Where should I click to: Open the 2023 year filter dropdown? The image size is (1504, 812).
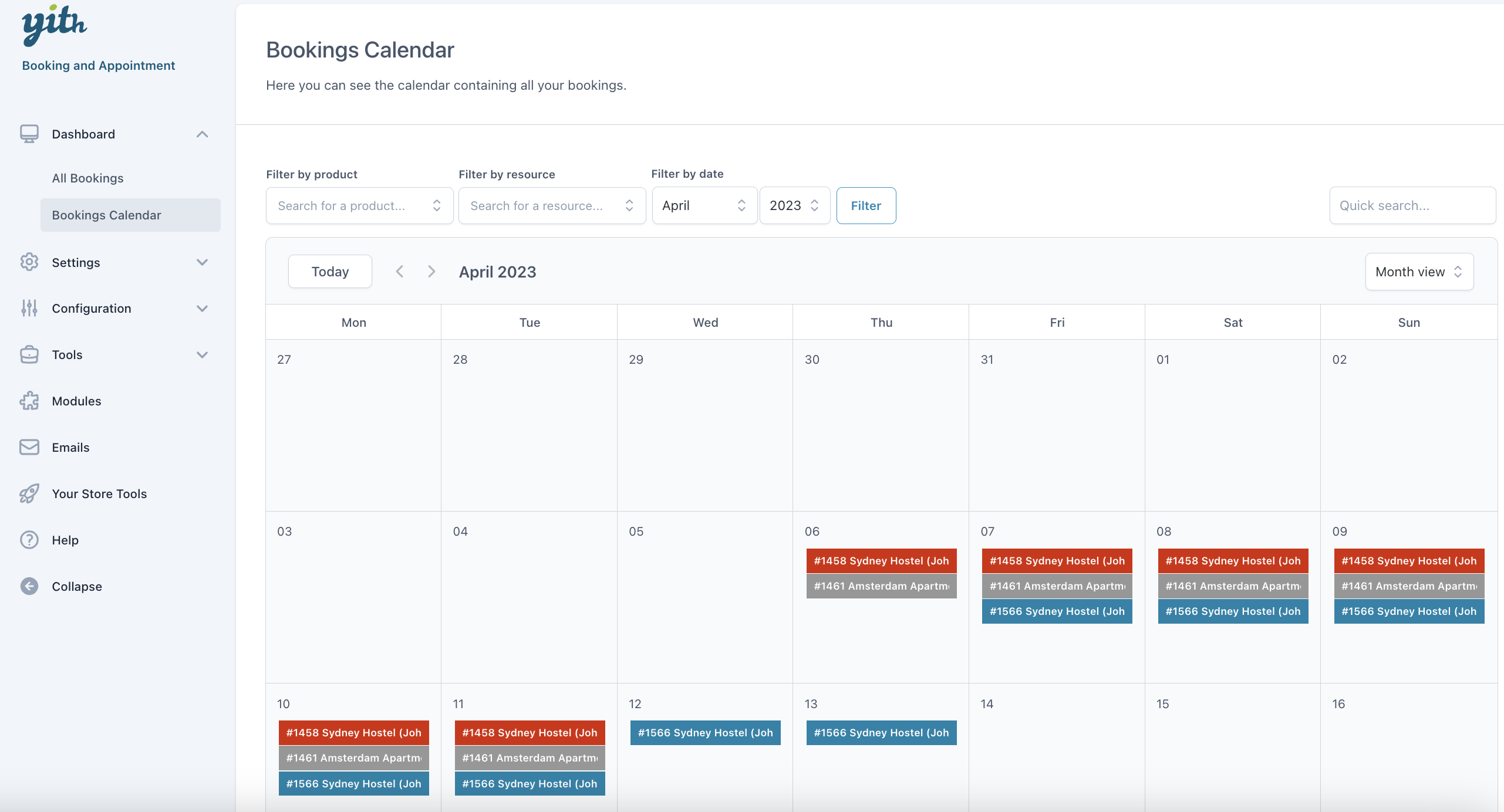click(x=794, y=205)
